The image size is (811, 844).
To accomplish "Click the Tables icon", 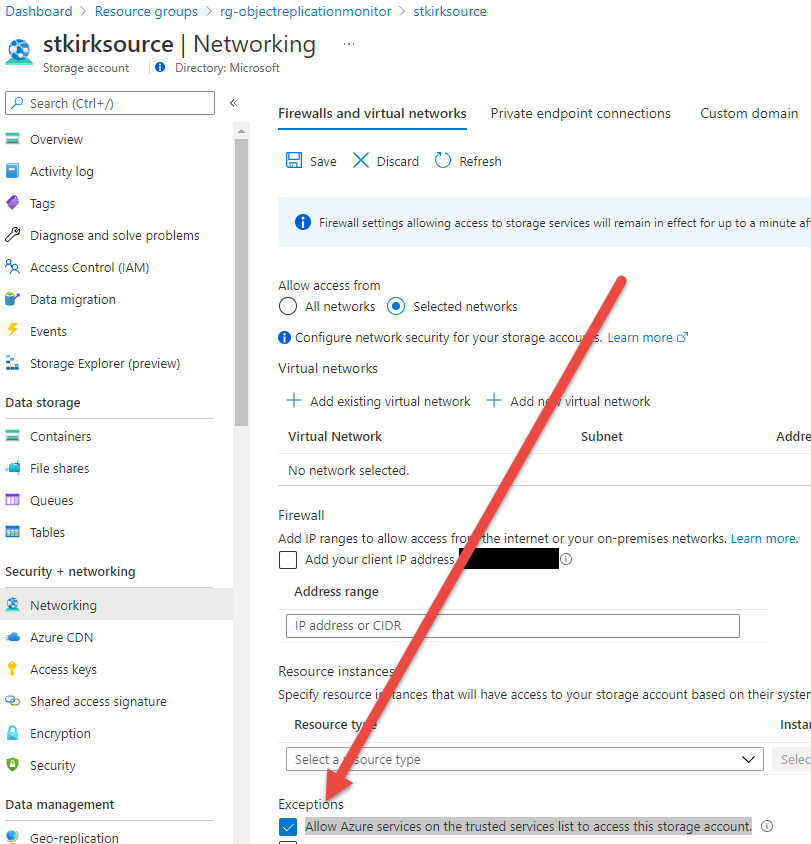I will [12, 532].
